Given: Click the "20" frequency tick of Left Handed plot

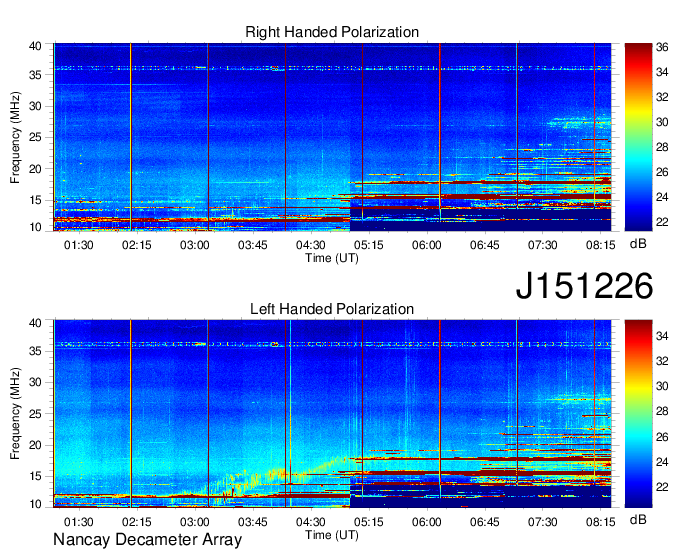Looking at the screenshot, I should tap(35, 445).
